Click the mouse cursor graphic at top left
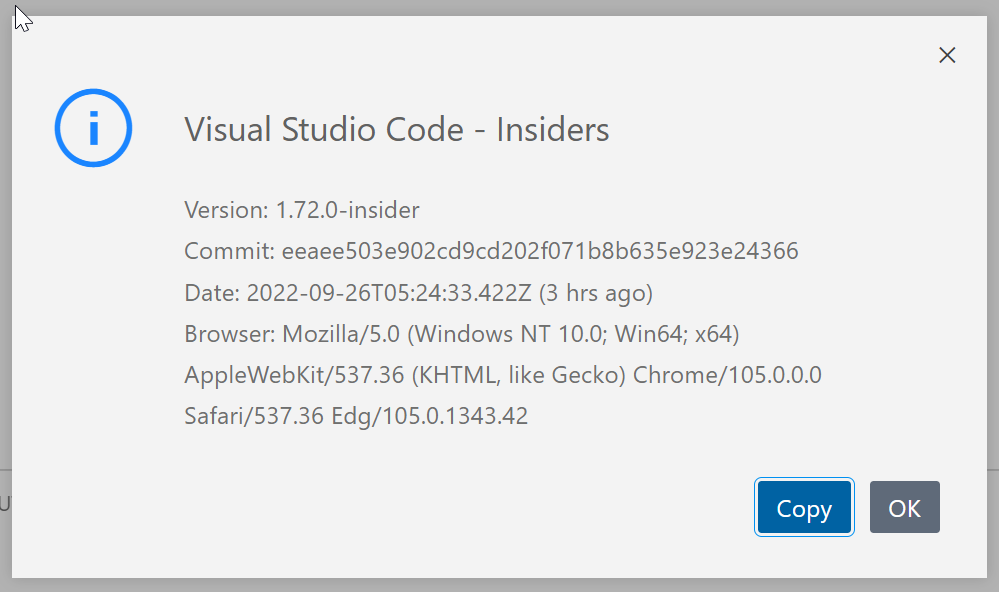This screenshot has width=999, height=592. pyautogui.click(x=22, y=18)
